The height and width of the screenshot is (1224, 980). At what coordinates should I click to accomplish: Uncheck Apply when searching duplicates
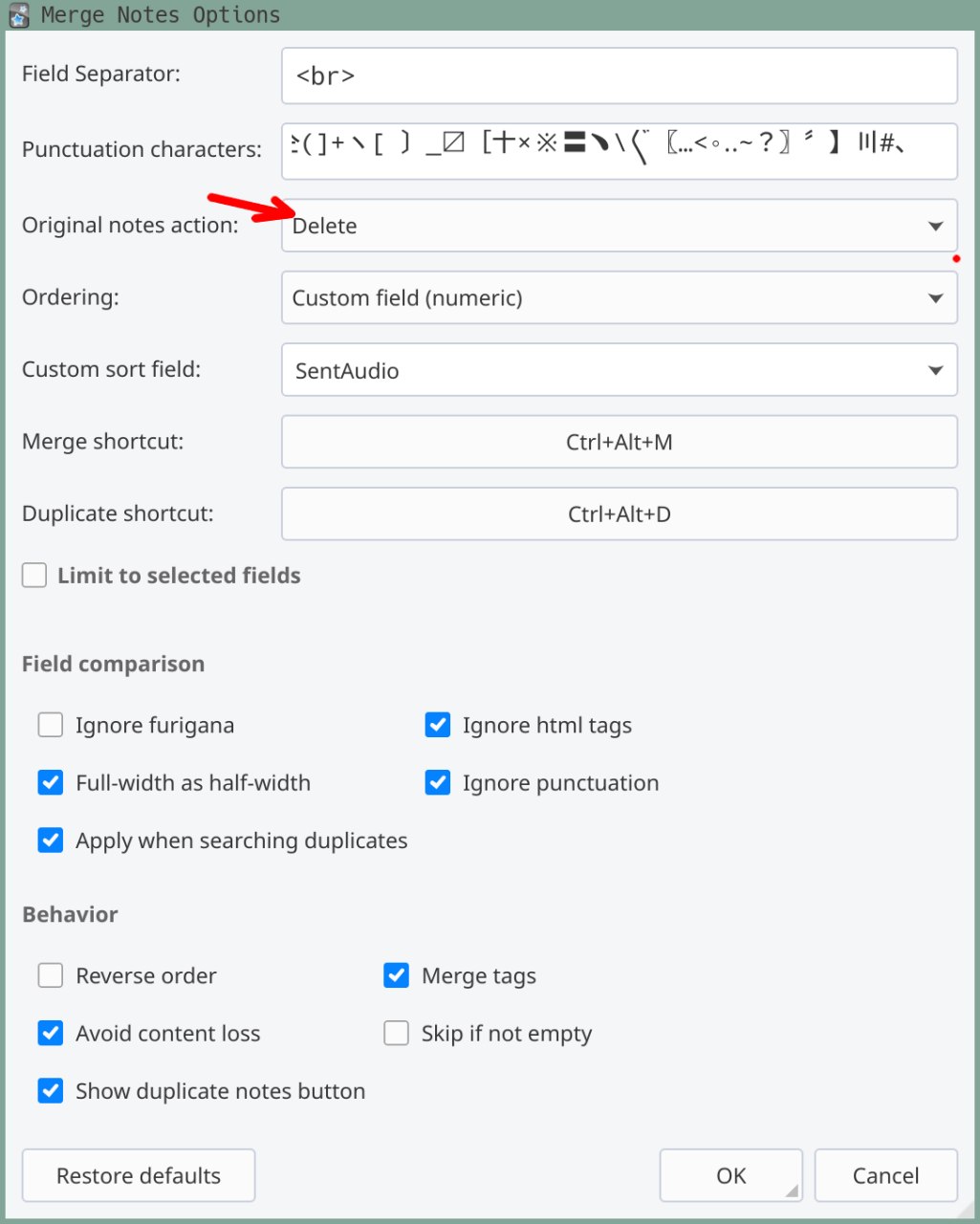tap(51, 841)
